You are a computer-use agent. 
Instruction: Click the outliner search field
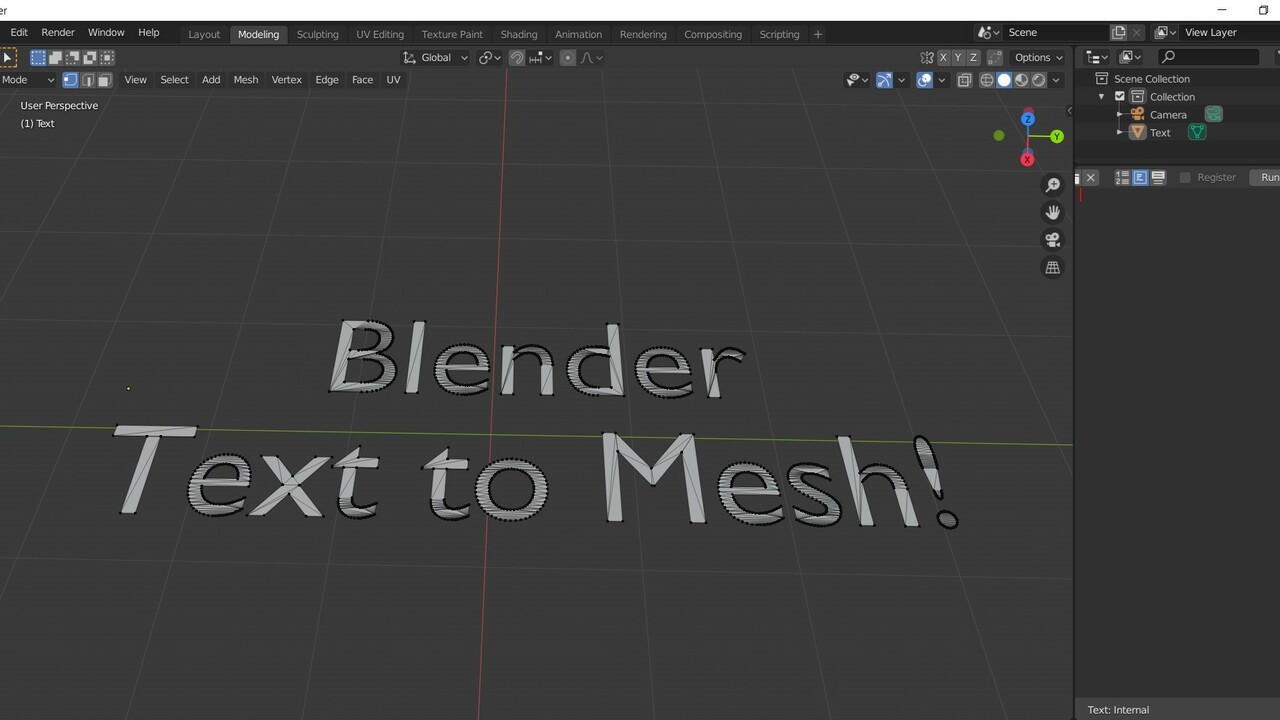pos(1210,57)
